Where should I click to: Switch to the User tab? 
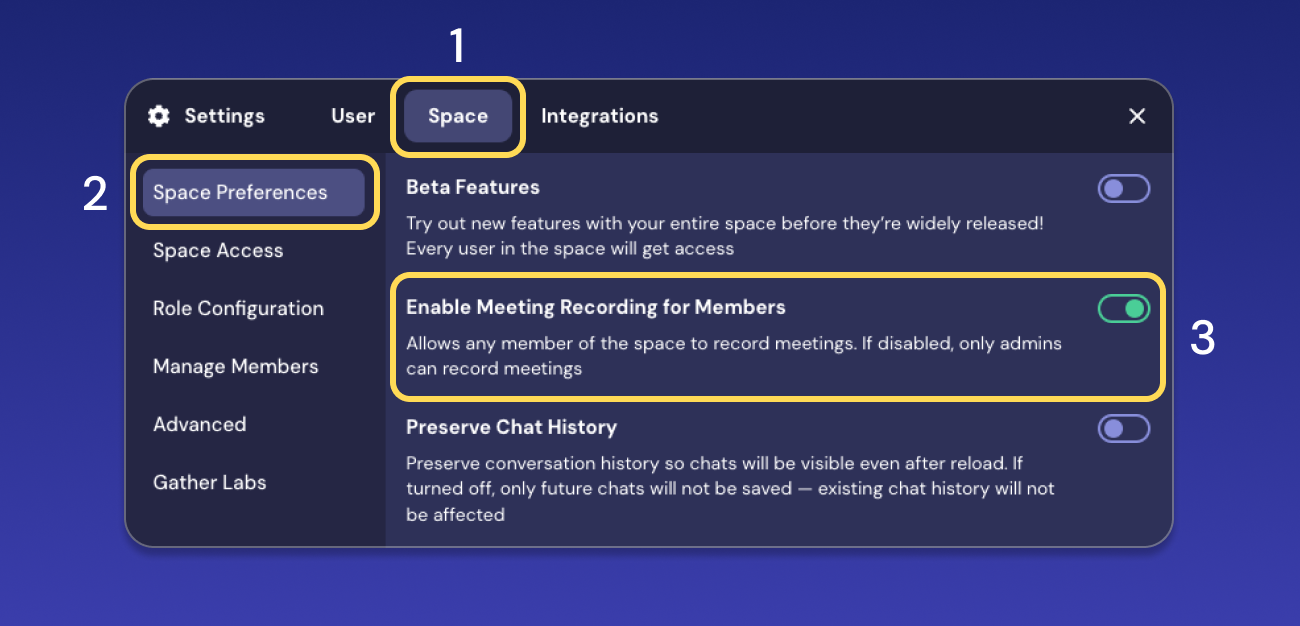click(x=353, y=116)
